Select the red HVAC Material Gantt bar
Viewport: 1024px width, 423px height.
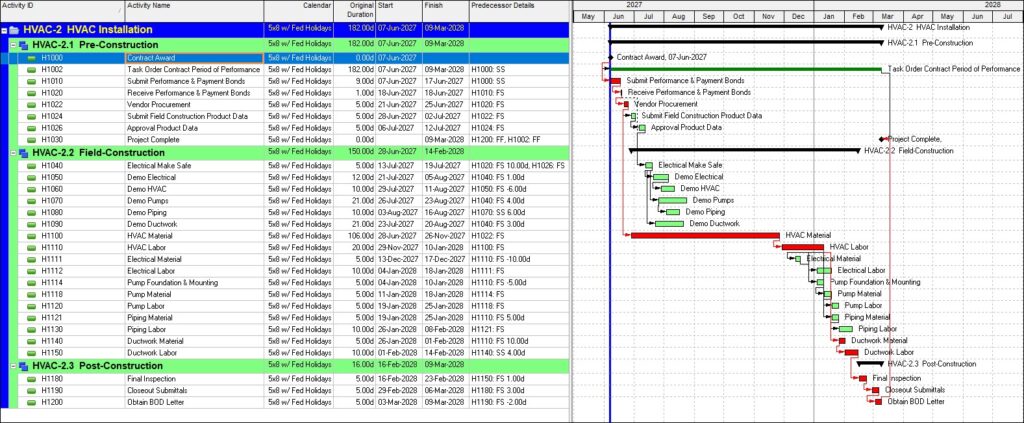pyautogui.click(x=705, y=235)
